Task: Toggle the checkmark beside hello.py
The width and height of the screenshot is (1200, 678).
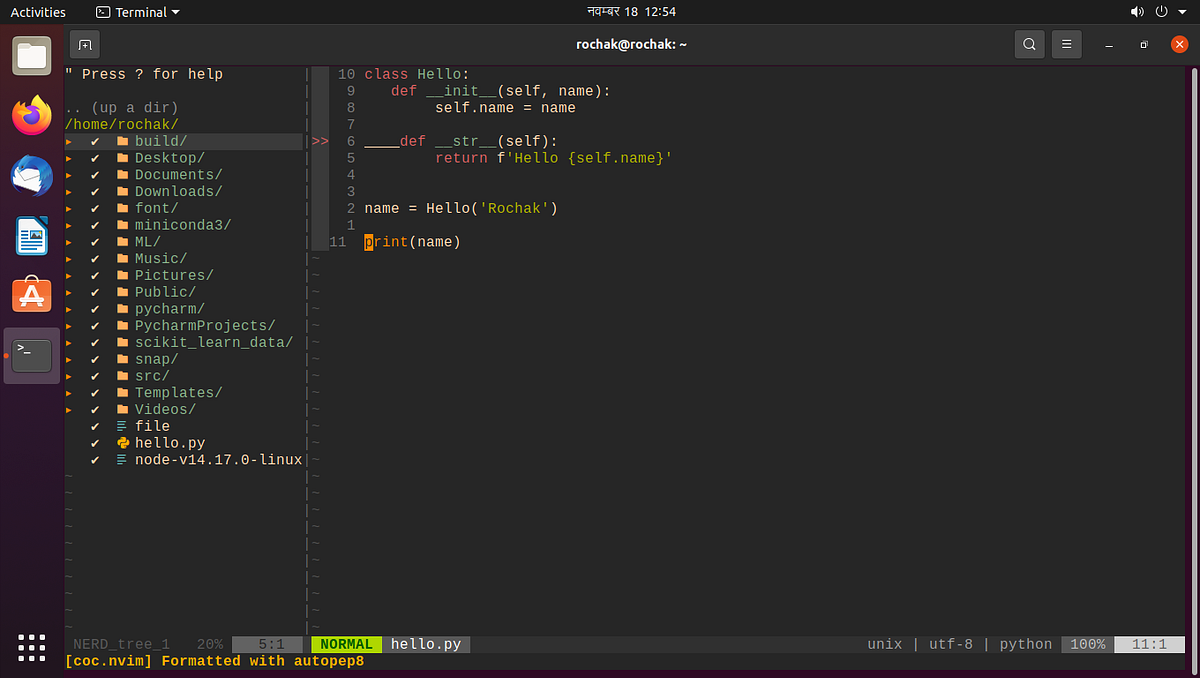Action: click(95, 442)
